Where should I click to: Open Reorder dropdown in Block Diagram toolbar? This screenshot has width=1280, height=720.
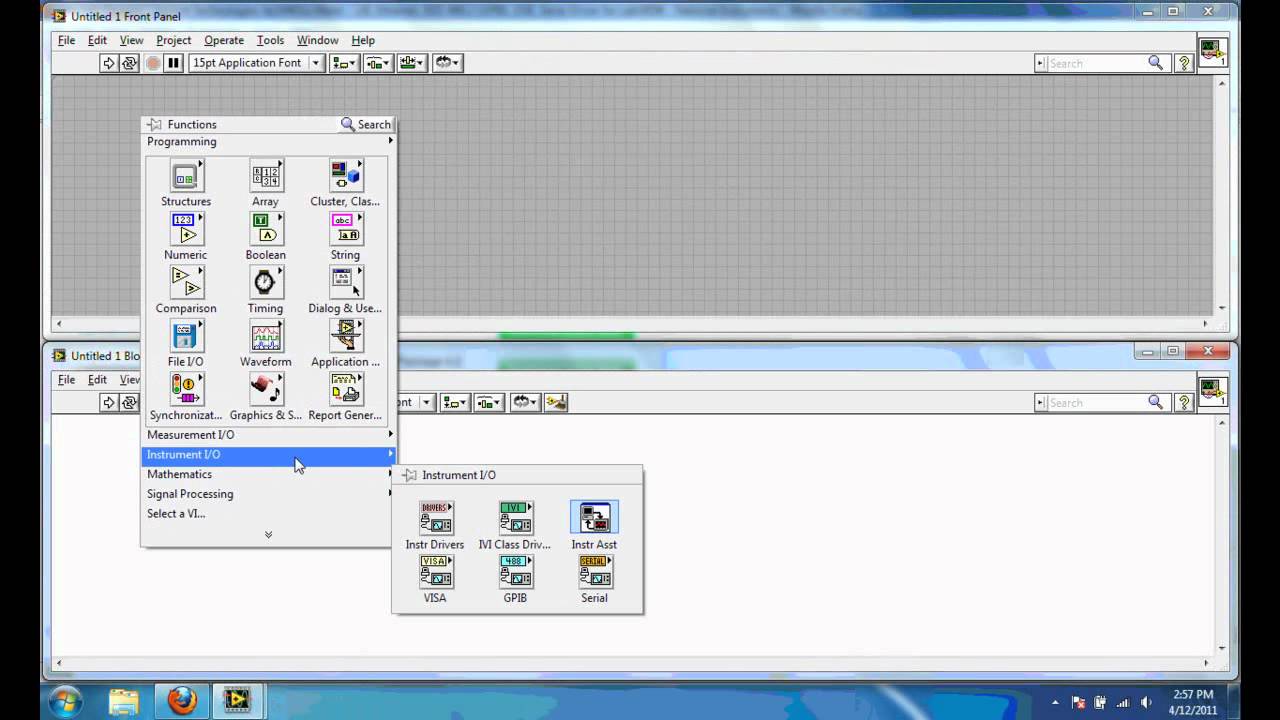[x=525, y=402]
